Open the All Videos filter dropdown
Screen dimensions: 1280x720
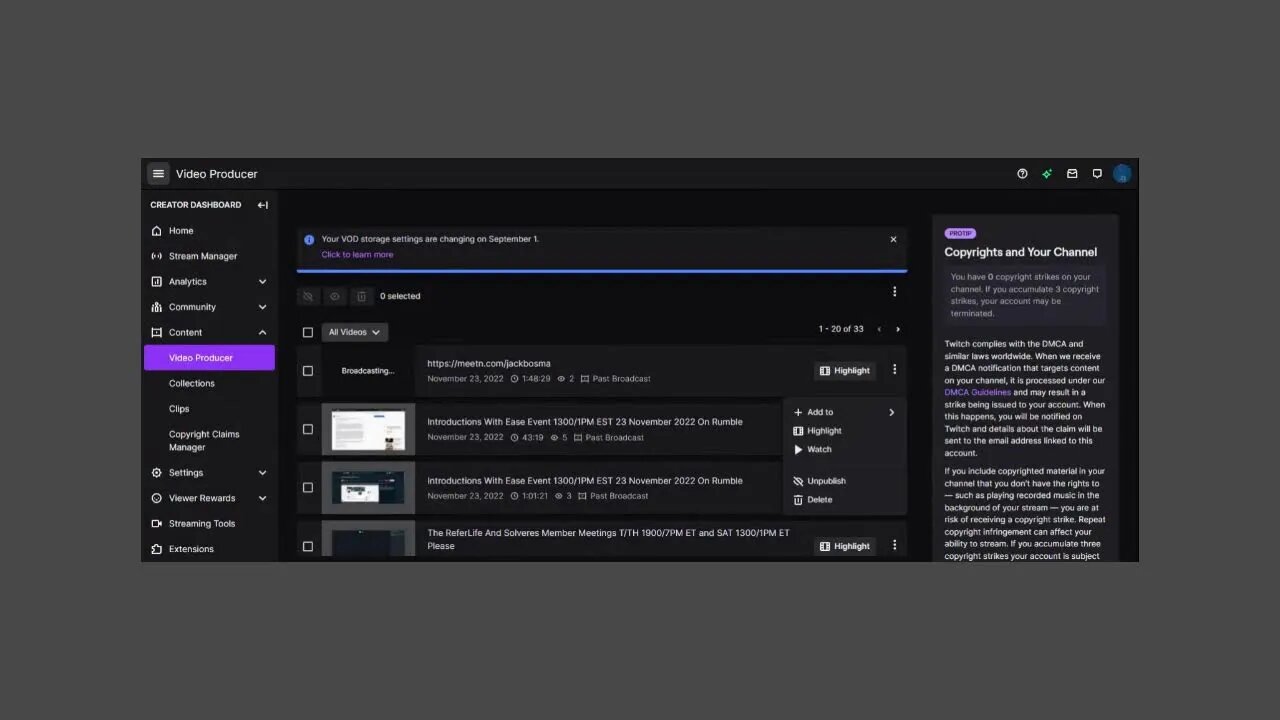(355, 332)
